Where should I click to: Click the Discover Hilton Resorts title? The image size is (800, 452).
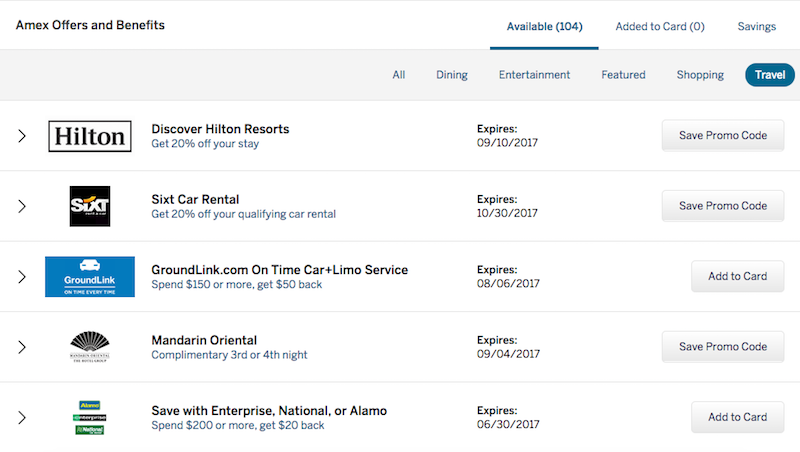tap(220, 129)
